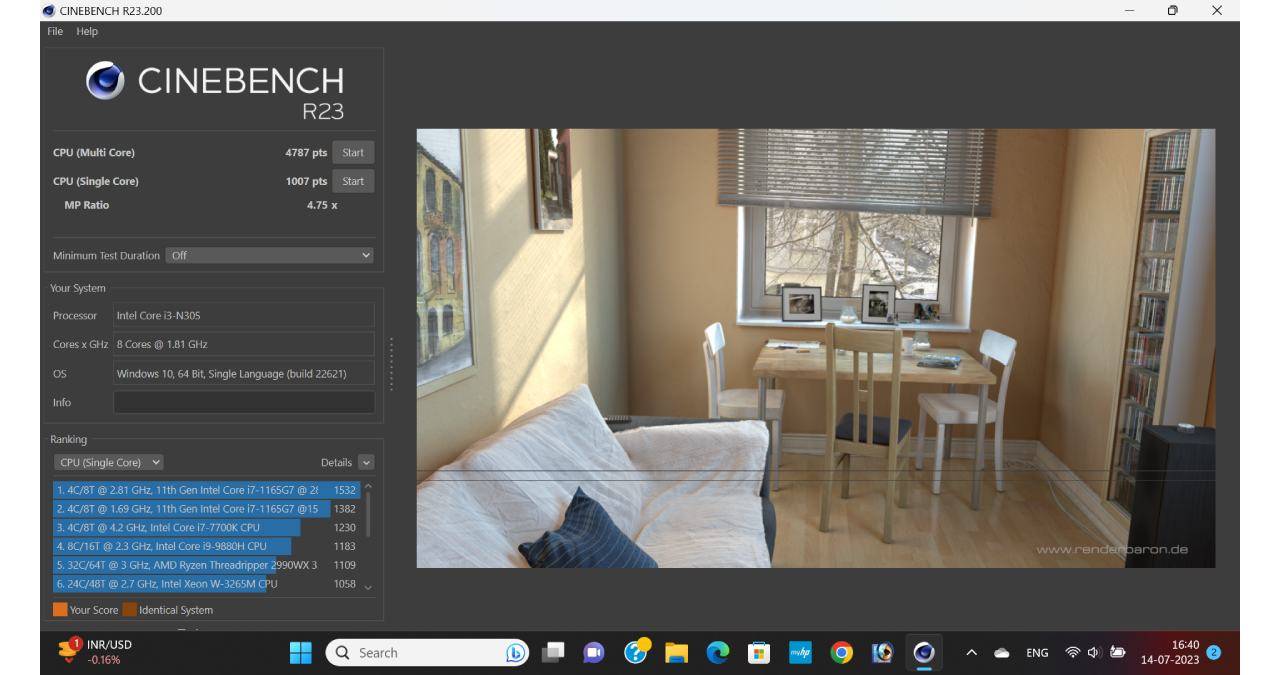This screenshot has width=1280, height=675.
Task: Click the Wi-Fi icon in system tray
Action: coord(1073,653)
